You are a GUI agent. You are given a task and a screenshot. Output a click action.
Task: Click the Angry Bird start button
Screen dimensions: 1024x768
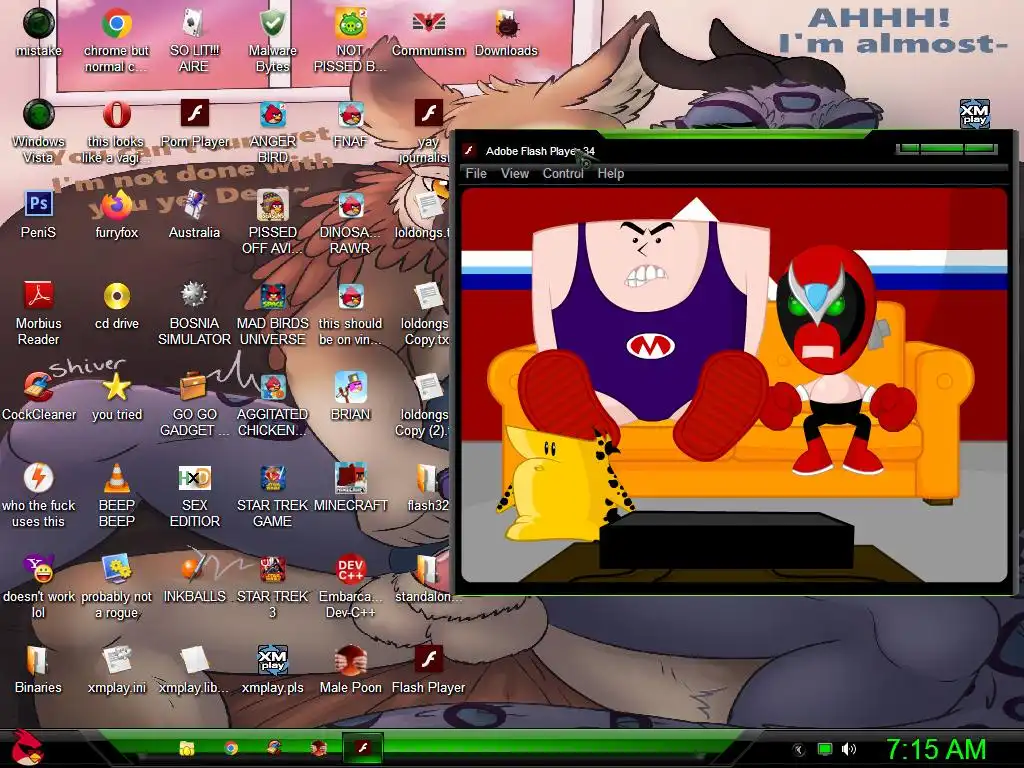click(28, 748)
